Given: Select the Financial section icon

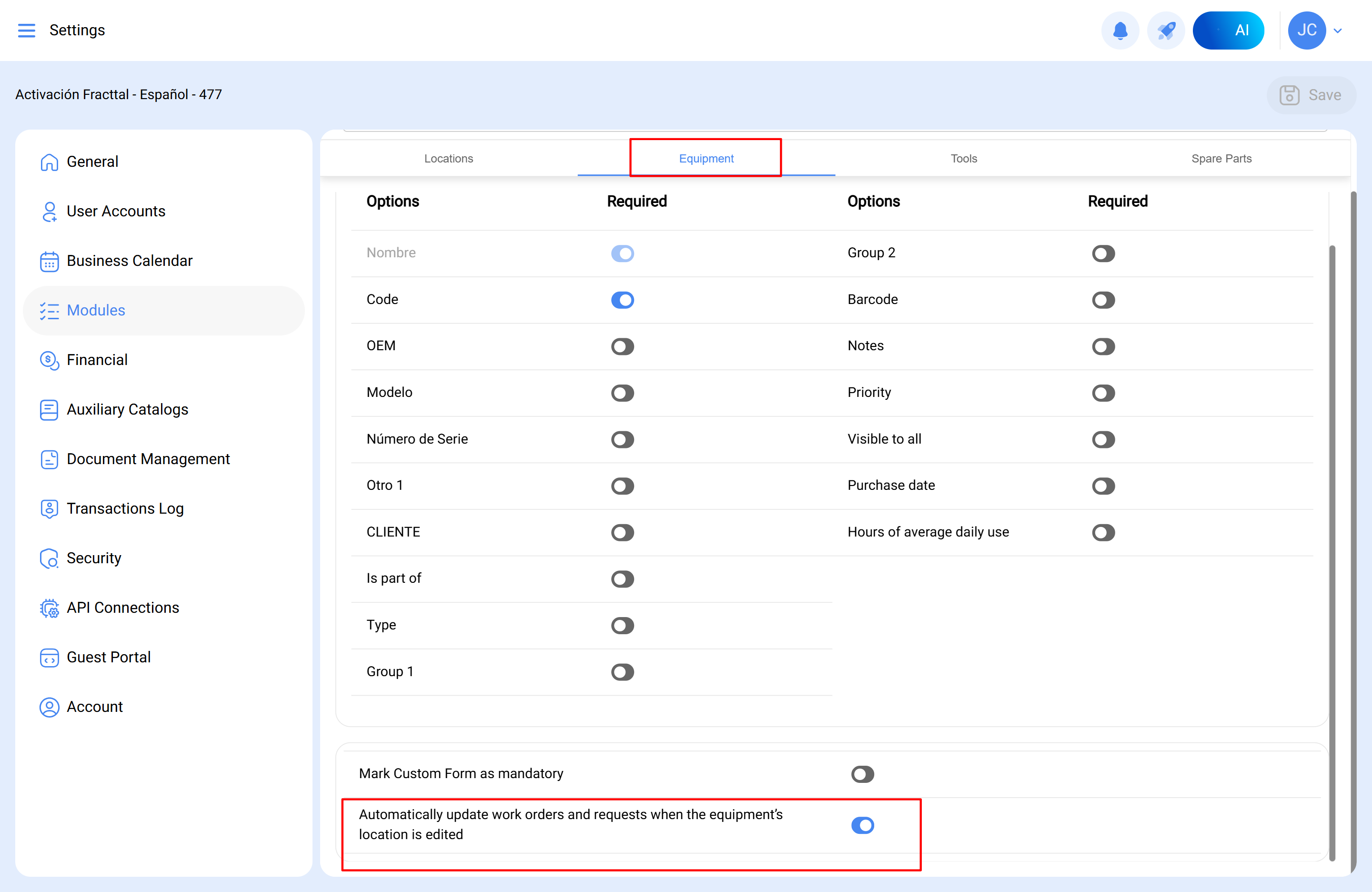Looking at the screenshot, I should click(49, 360).
